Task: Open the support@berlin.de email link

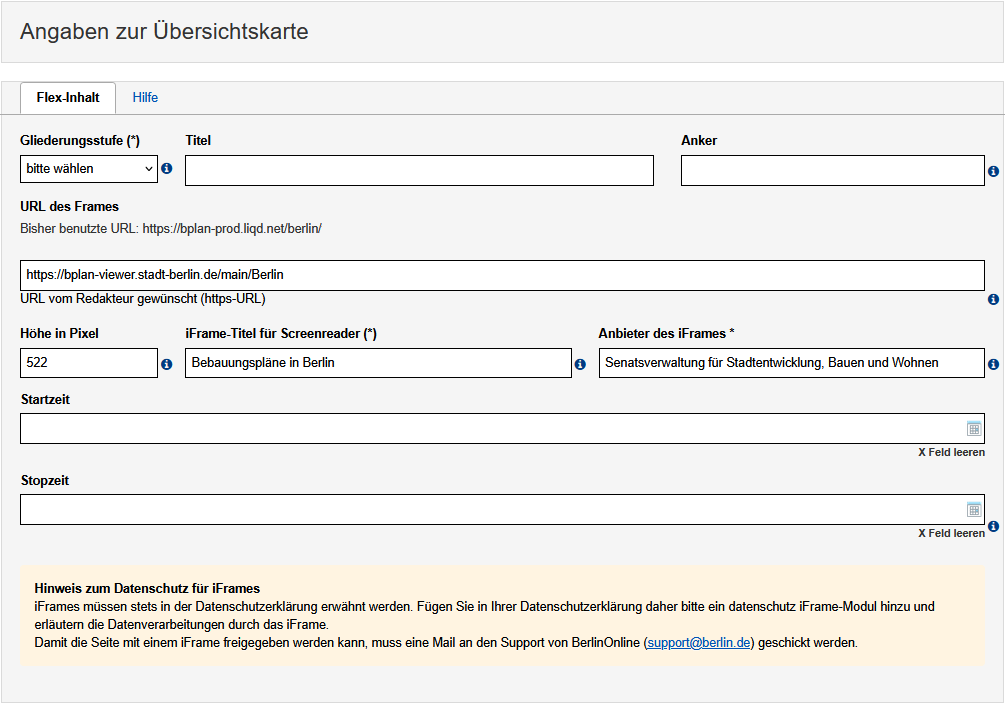Action: click(699, 643)
